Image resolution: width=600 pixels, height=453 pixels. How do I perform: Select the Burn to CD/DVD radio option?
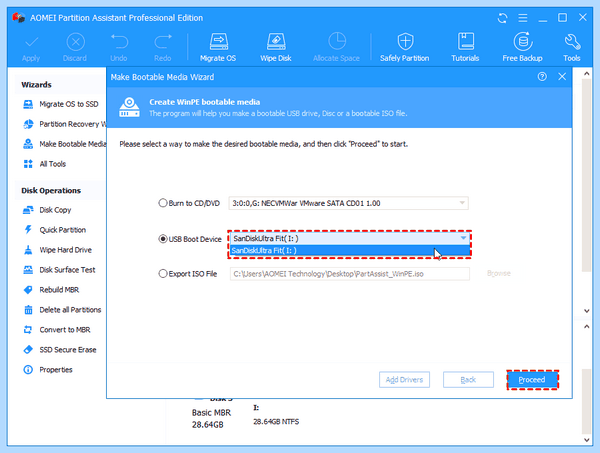pos(163,203)
